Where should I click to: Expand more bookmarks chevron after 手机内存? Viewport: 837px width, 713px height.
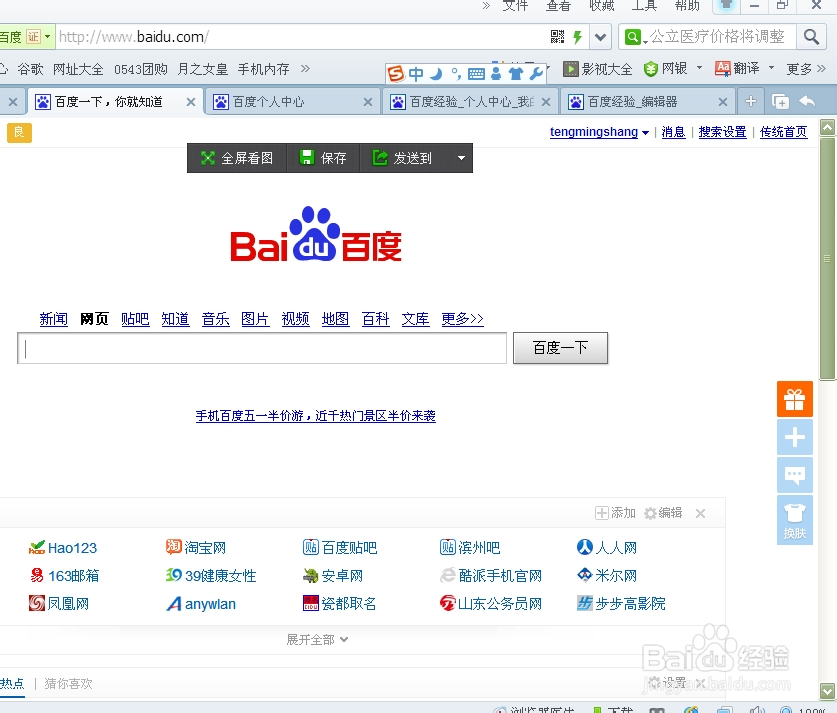[305, 68]
